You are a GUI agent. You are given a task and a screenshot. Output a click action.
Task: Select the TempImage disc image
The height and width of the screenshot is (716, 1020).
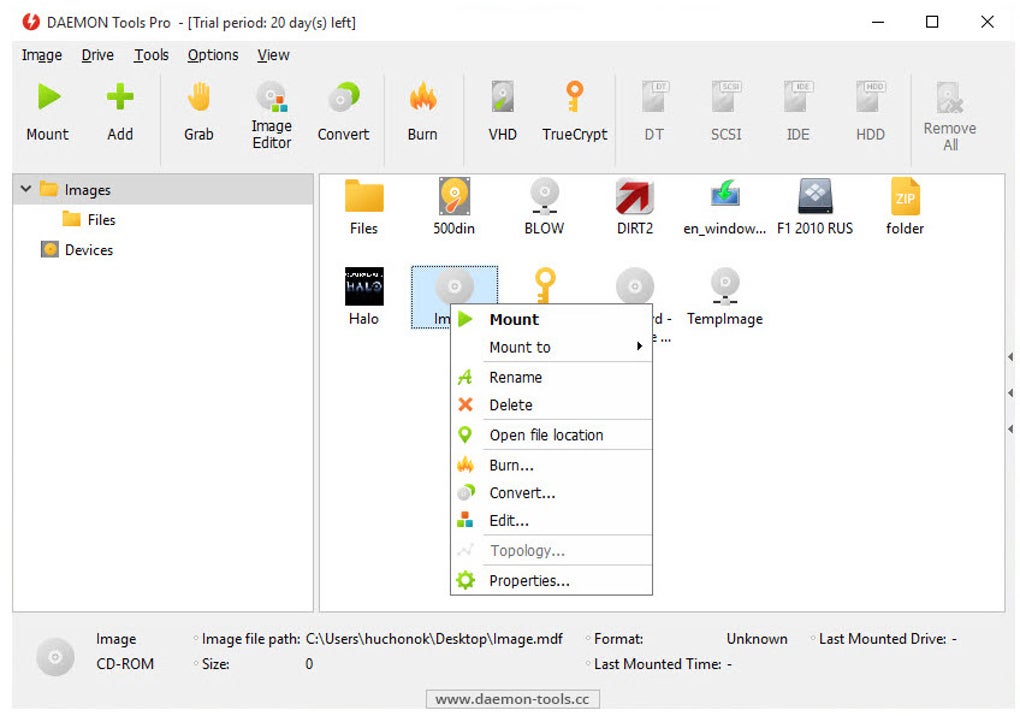(725, 297)
